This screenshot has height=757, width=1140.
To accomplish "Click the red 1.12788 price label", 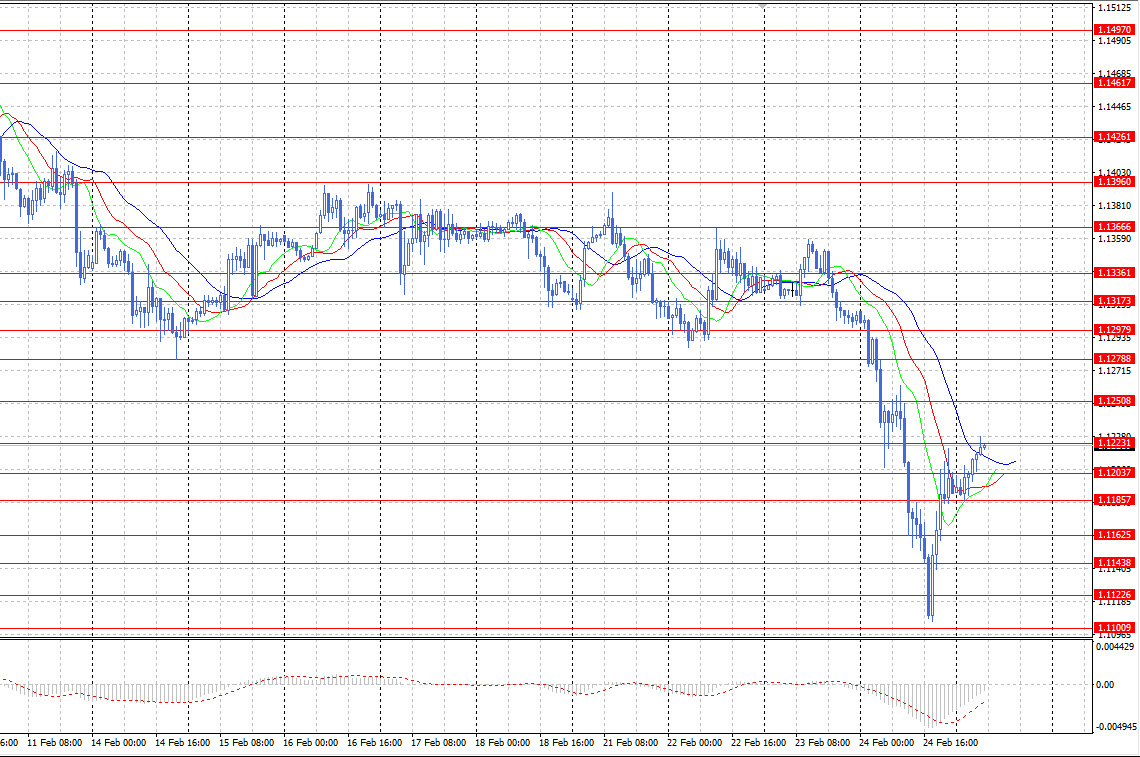I will pyautogui.click(x=1115, y=359).
